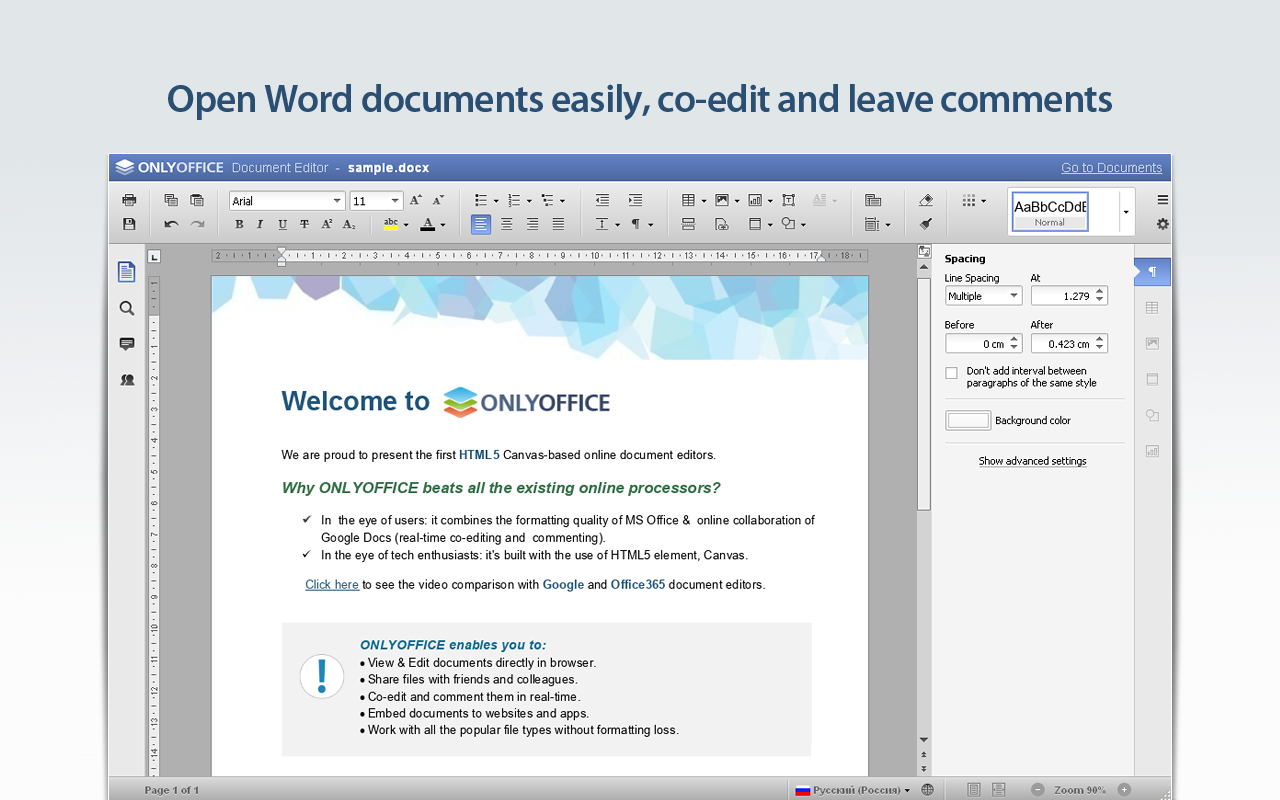The image size is (1280, 800).
Task: Click the Copy style paintbrush icon
Action: (926, 224)
